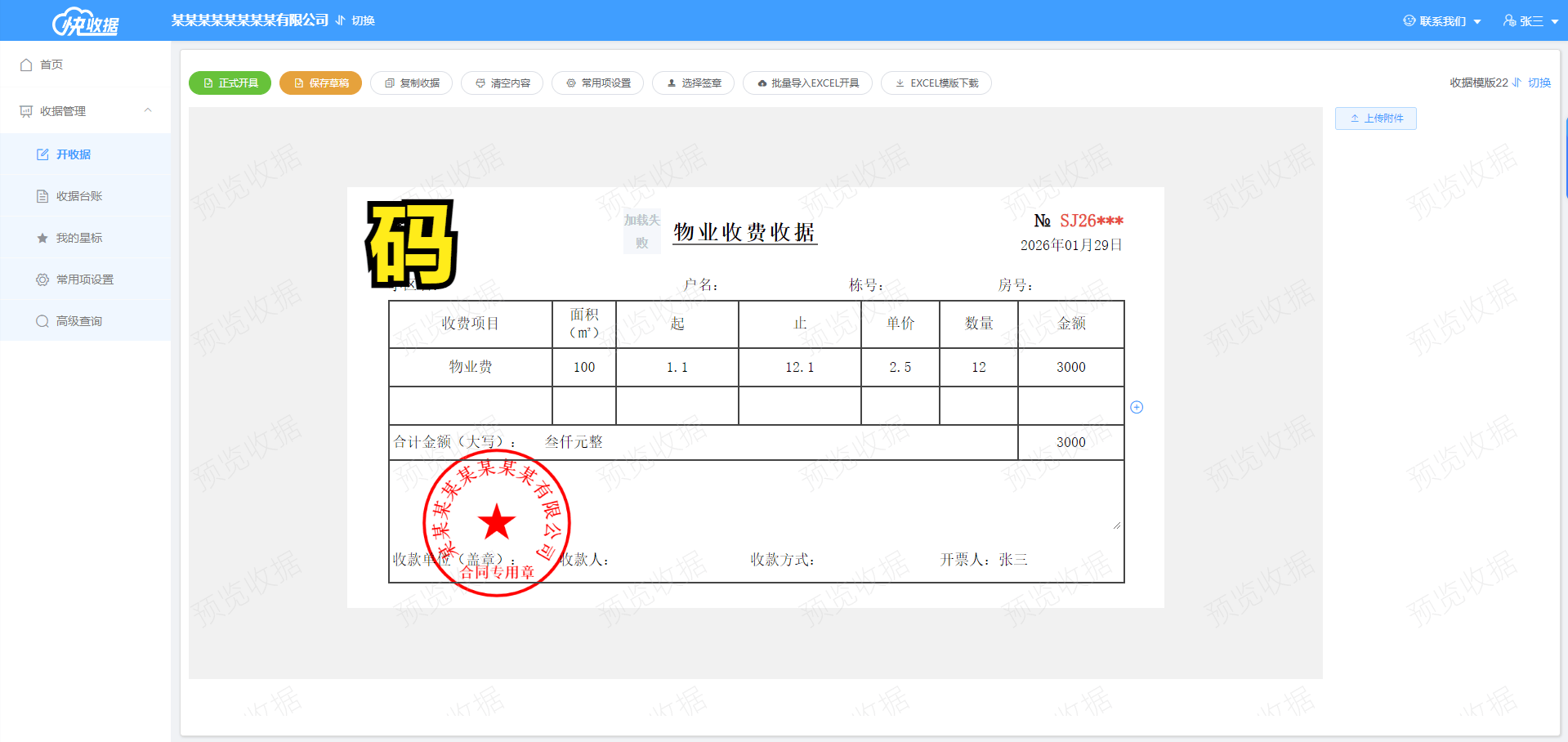Switch receipt template via 切换 link
The width and height of the screenshot is (1568, 742).
click(x=1539, y=83)
